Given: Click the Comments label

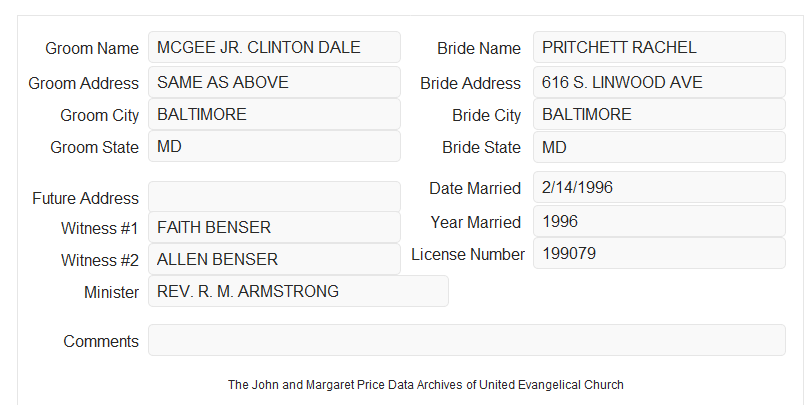Looking at the screenshot, I should pos(101,341).
